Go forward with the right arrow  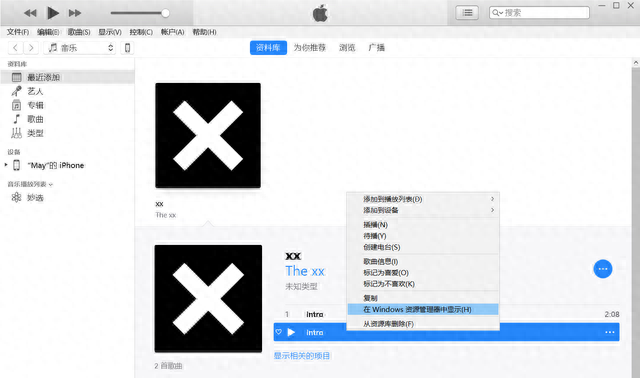[x=31, y=48]
